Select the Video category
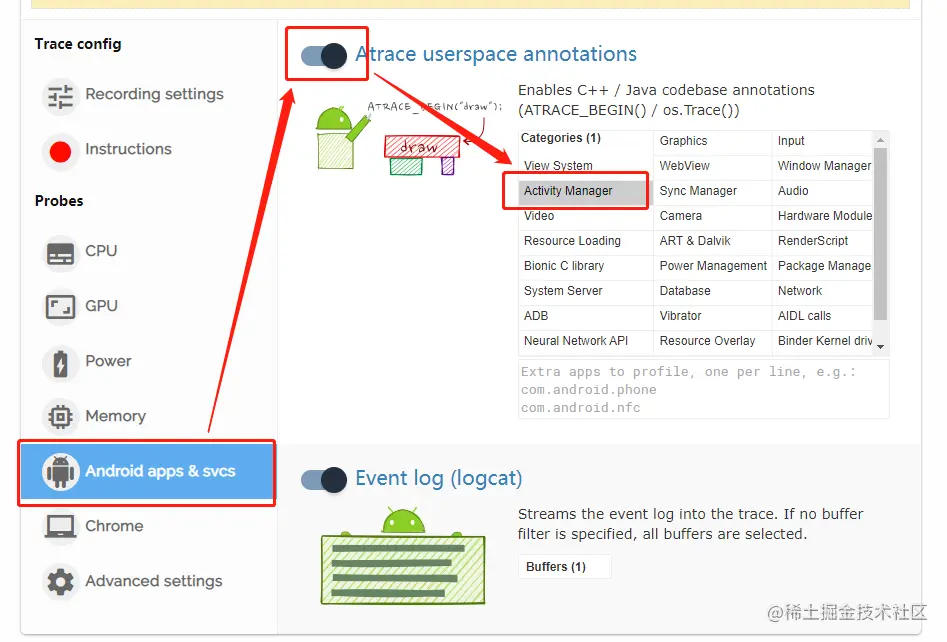This screenshot has height=642, width=947. click(585, 216)
